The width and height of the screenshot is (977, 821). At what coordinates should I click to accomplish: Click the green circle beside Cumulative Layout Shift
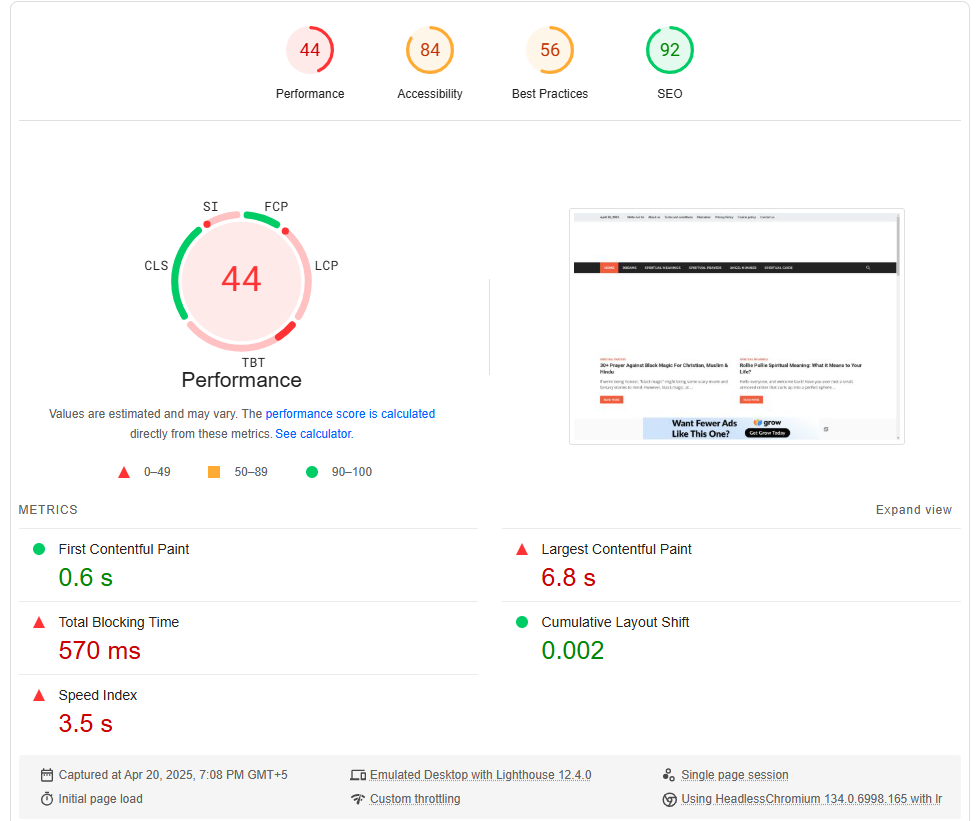(522, 622)
